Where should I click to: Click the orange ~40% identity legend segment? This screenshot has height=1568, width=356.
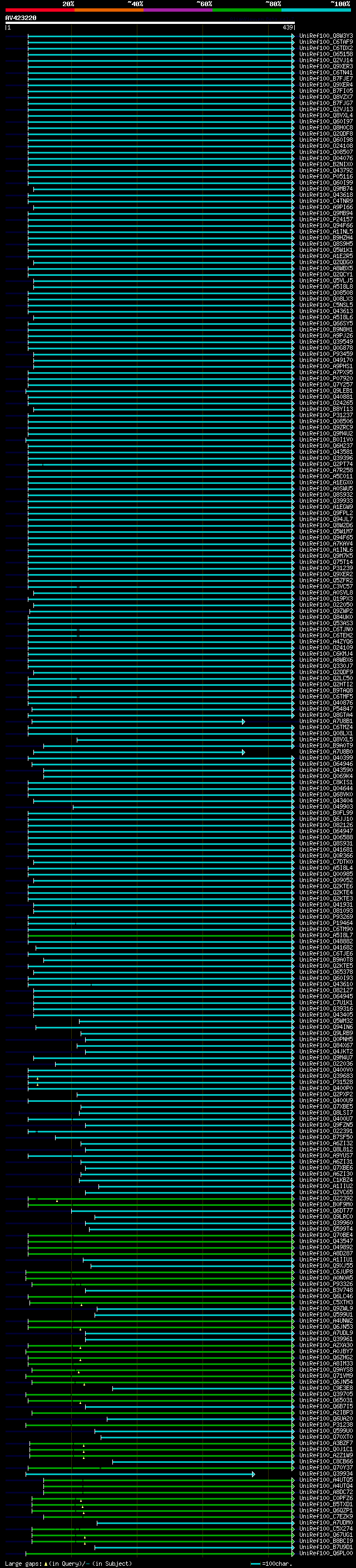(x=109, y=10)
